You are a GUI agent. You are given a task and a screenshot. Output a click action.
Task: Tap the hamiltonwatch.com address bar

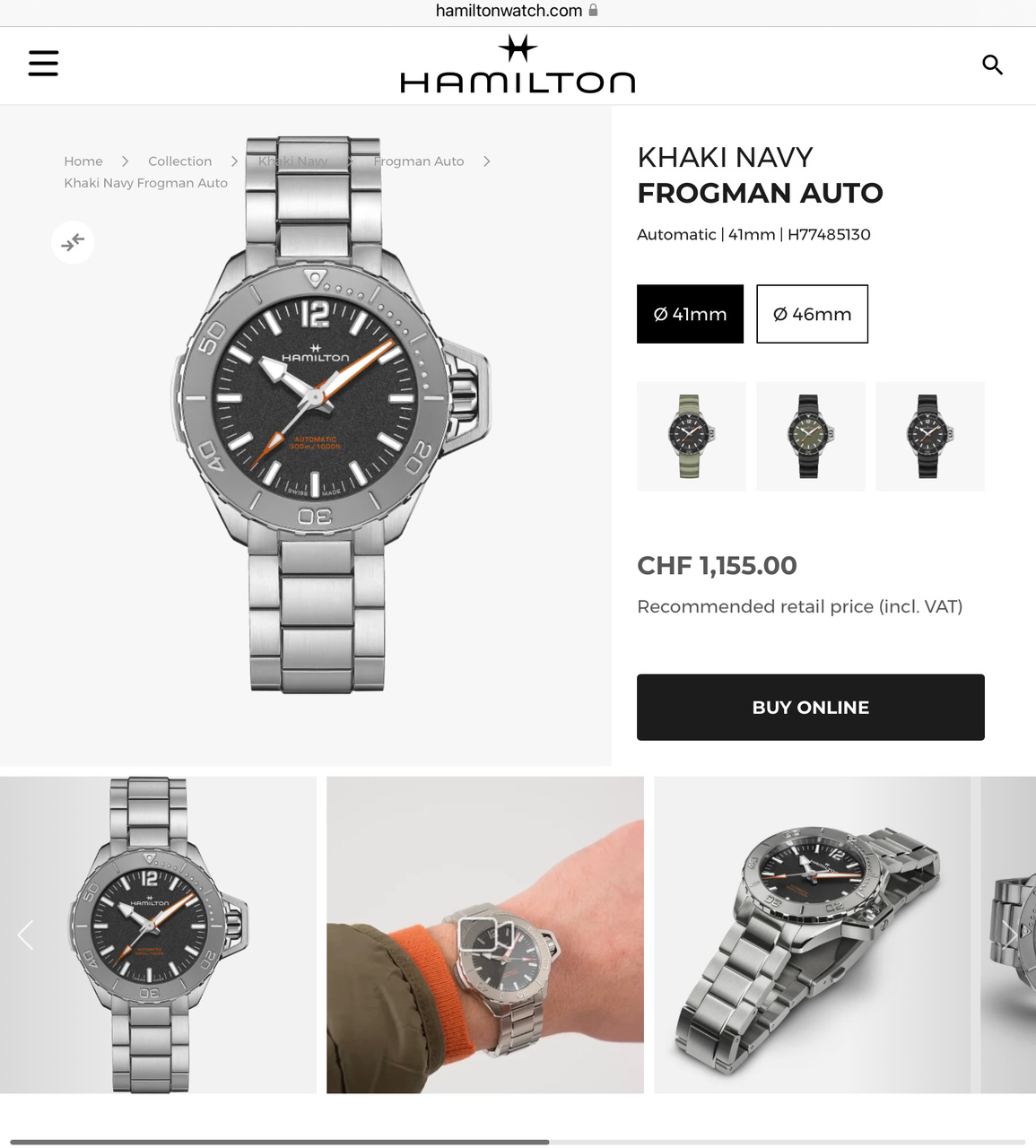tap(518, 11)
